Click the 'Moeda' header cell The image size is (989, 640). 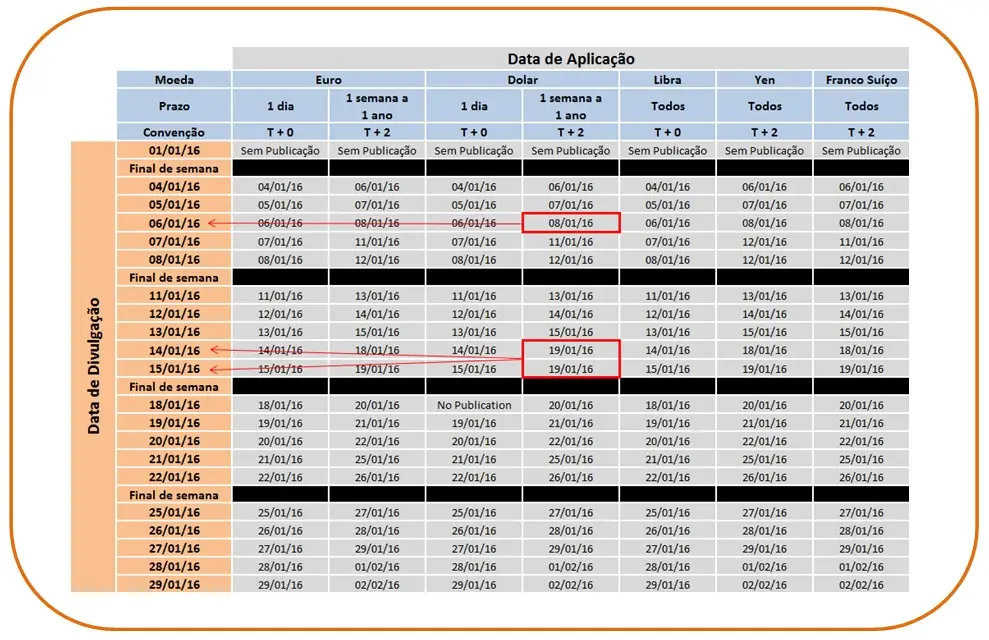174,79
